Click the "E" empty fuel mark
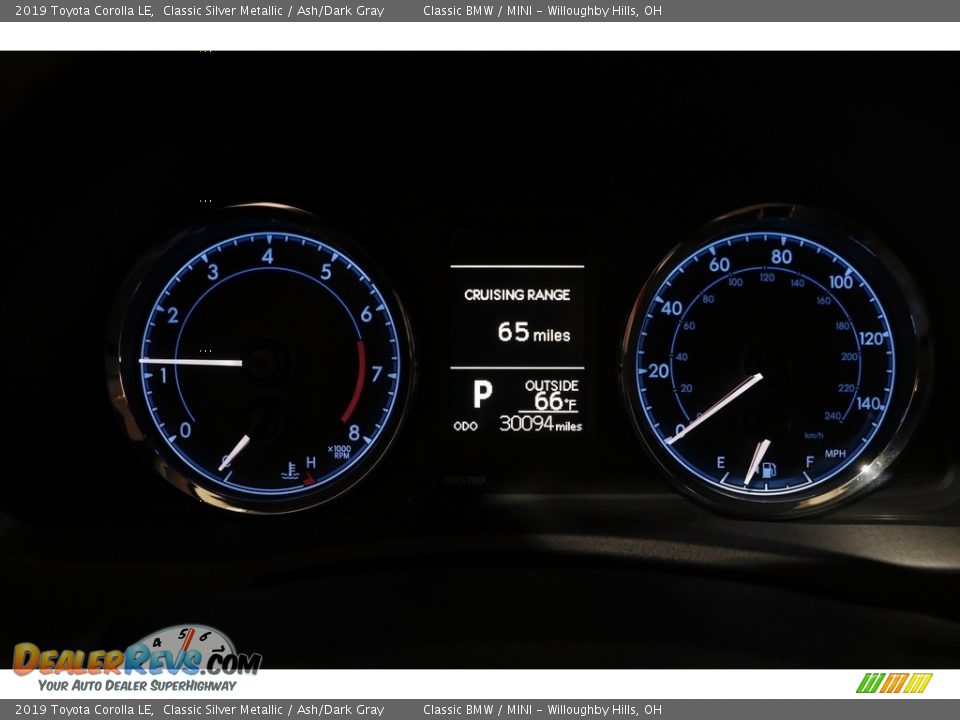This screenshot has height=720, width=960. tap(721, 463)
